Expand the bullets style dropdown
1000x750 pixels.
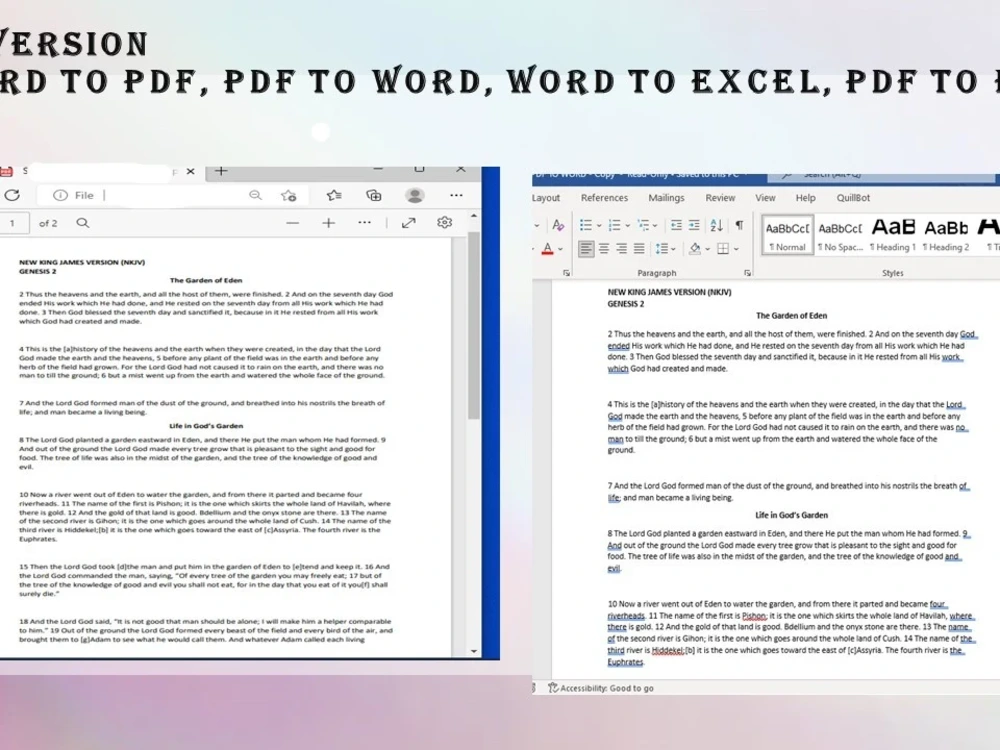[599, 226]
